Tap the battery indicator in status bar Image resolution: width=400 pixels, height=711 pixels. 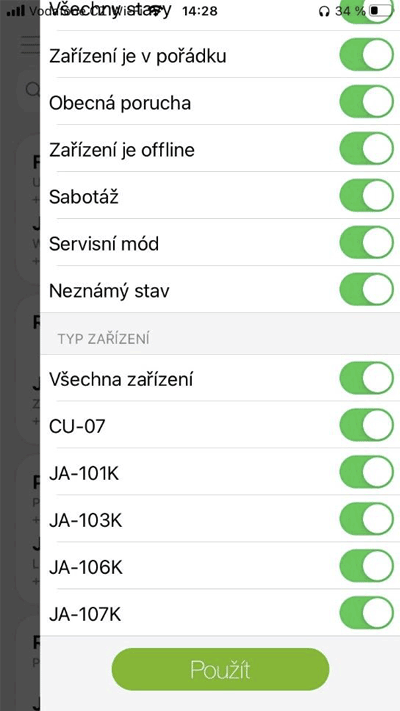pos(380,11)
